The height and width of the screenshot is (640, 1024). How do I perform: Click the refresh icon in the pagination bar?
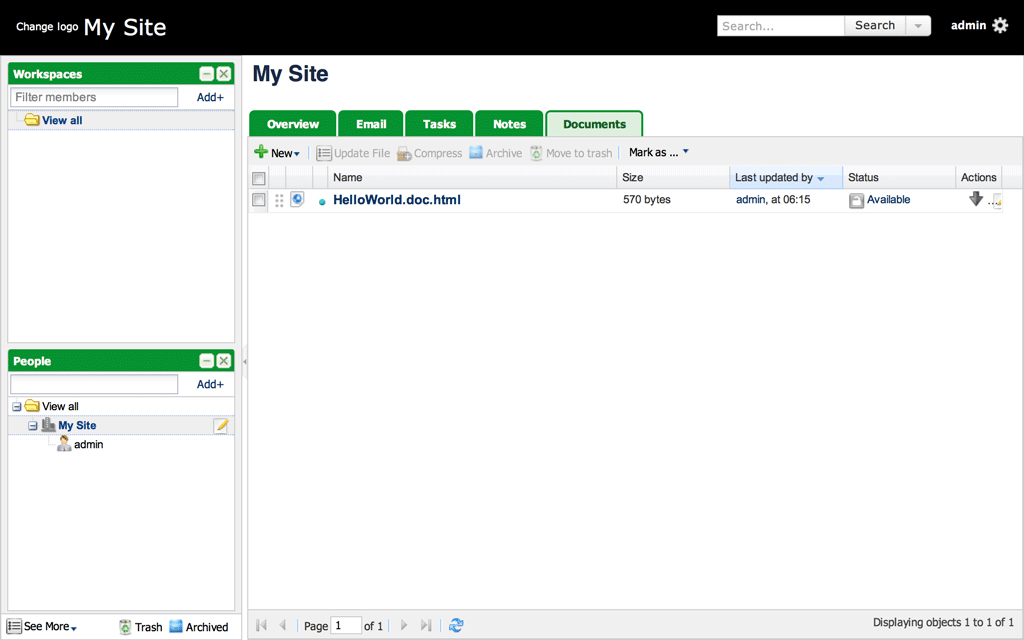(456, 625)
